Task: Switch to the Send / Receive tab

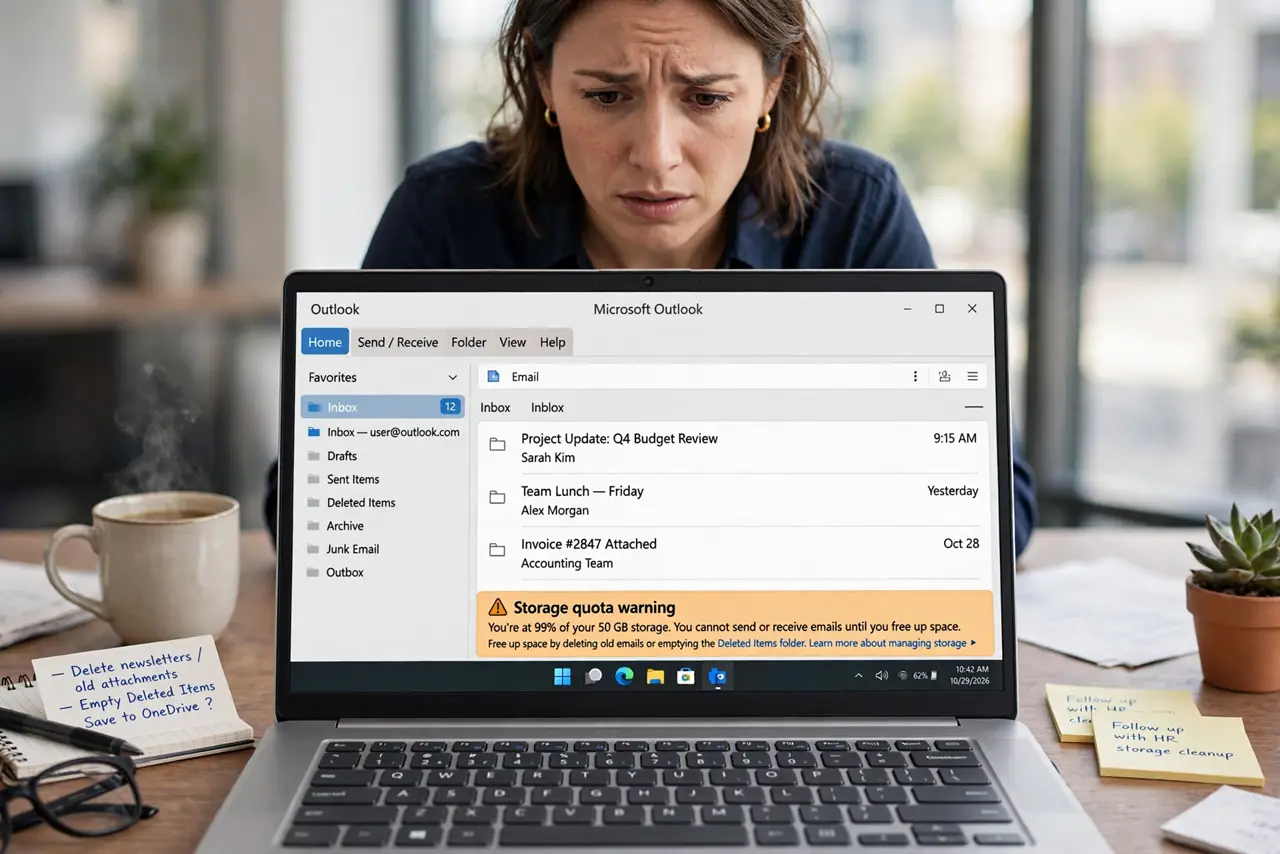Action: pyautogui.click(x=398, y=342)
